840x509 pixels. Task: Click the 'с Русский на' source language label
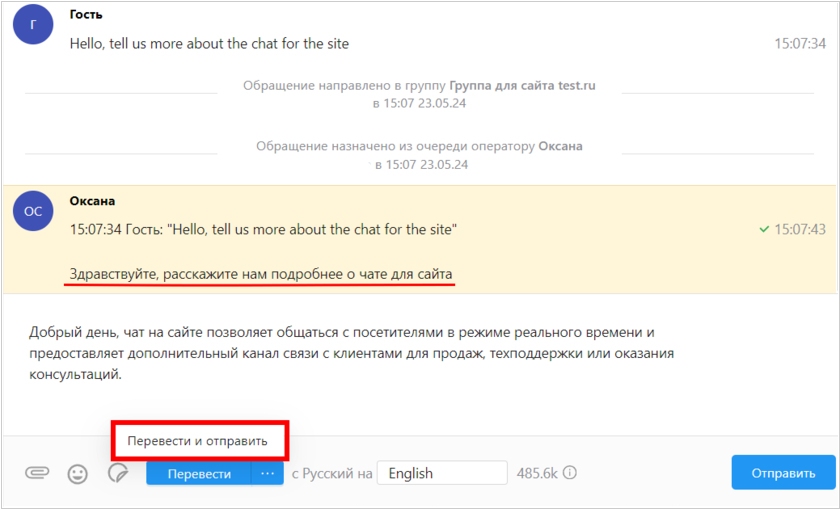click(x=332, y=474)
